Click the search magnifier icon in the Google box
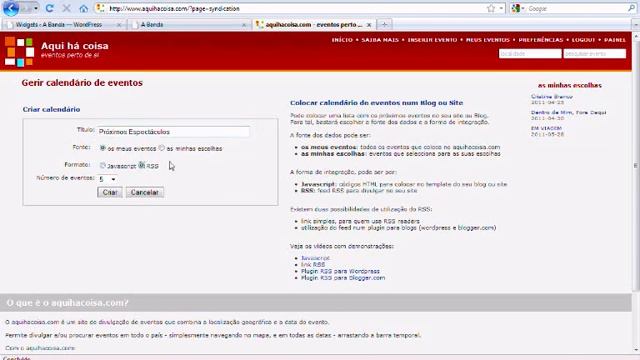This screenshot has height=360, width=640. (x=632, y=8)
